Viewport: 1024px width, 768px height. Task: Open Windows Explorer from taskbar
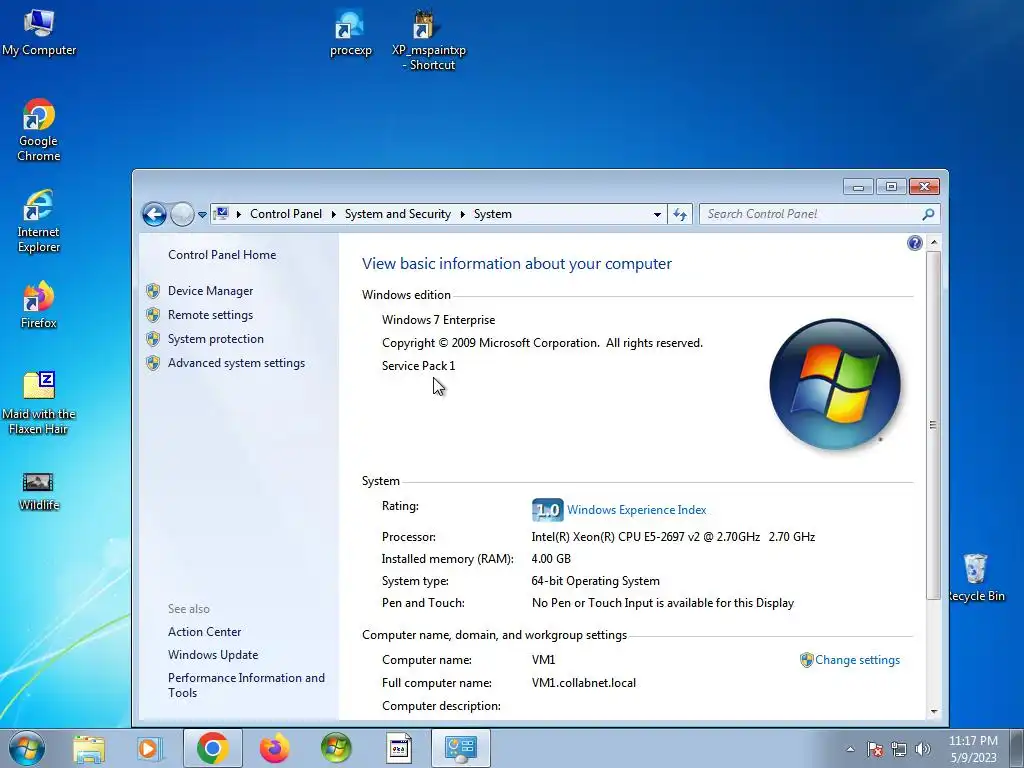point(89,748)
